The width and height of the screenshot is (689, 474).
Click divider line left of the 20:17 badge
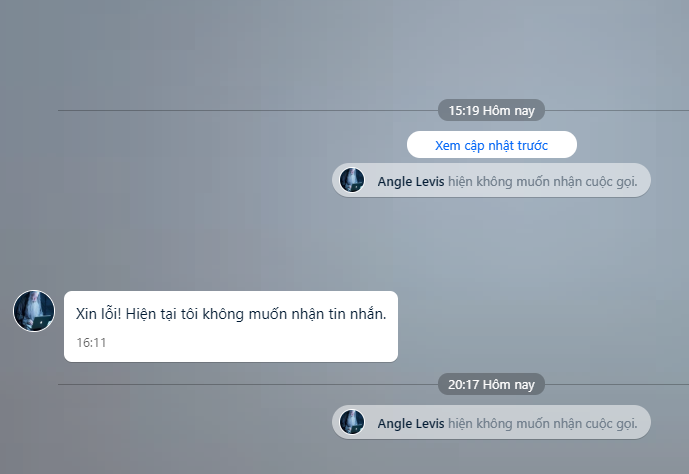(x=248, y=384)
